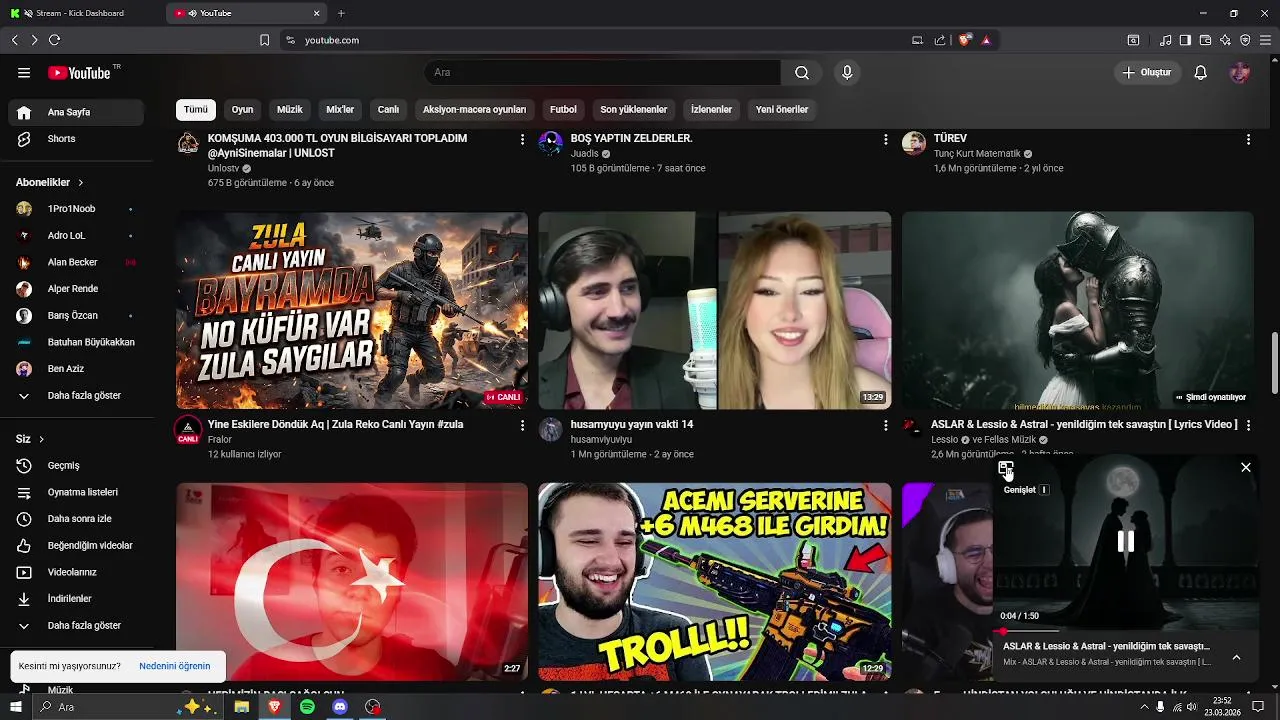Open options for ASLAR & Lessio lyrics video
Screen dimensions: 1280x720
click(x=1248, y=426)
